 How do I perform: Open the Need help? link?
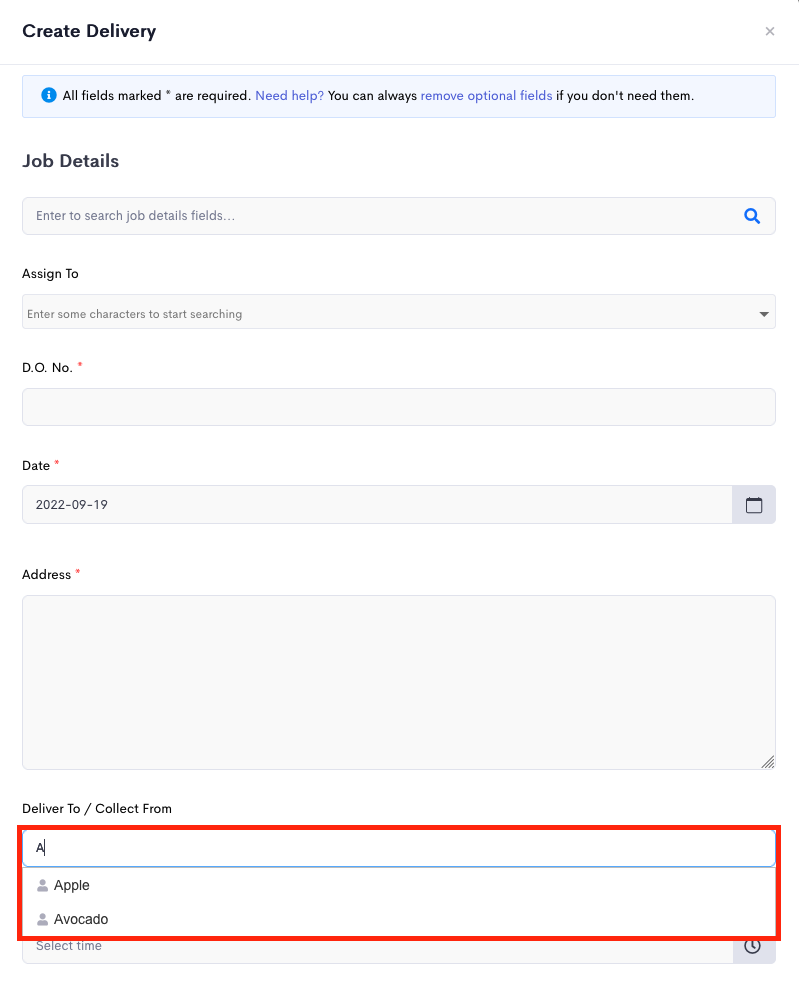click(x=289, y=96)
